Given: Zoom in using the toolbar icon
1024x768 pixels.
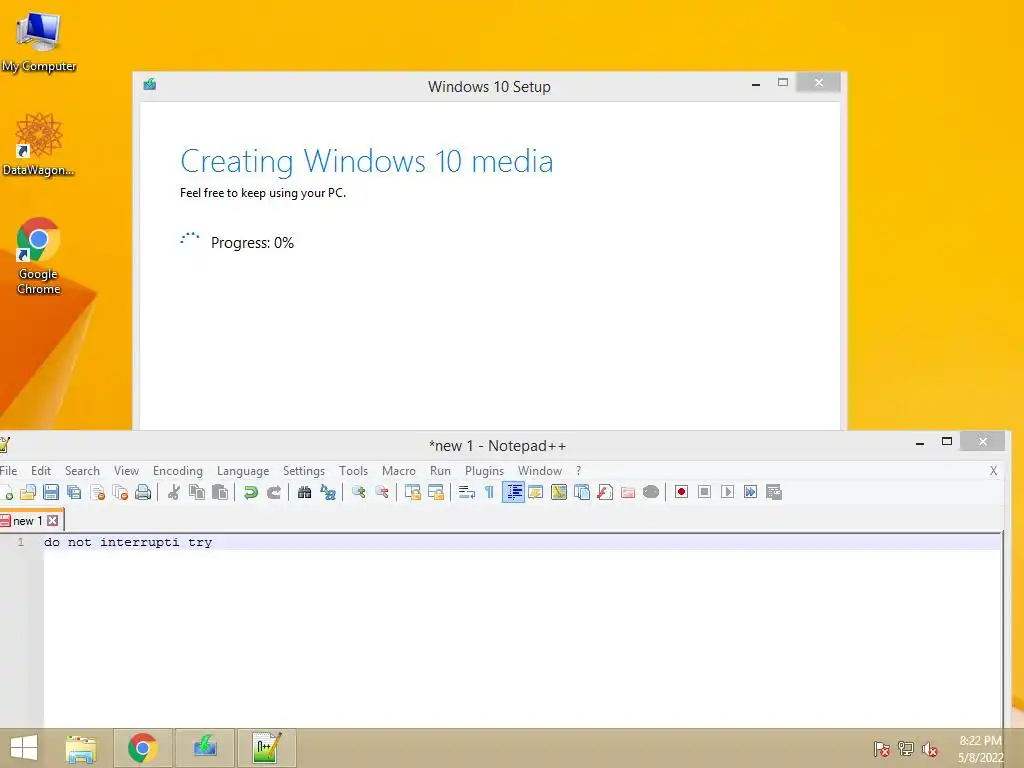Looking at the screenshot, I should click(359, 492).
